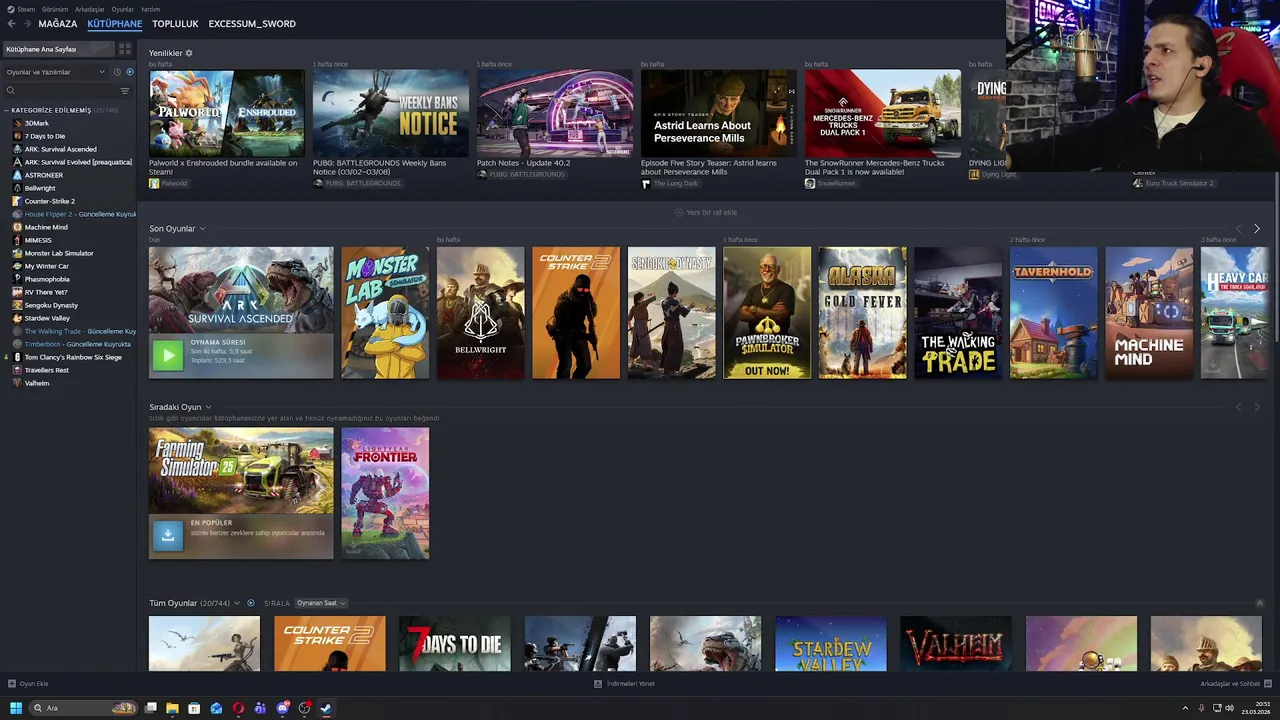
Task: Open Microsoft Store from the taskbar
Action: pyautogui.click(x=194, y=708)
